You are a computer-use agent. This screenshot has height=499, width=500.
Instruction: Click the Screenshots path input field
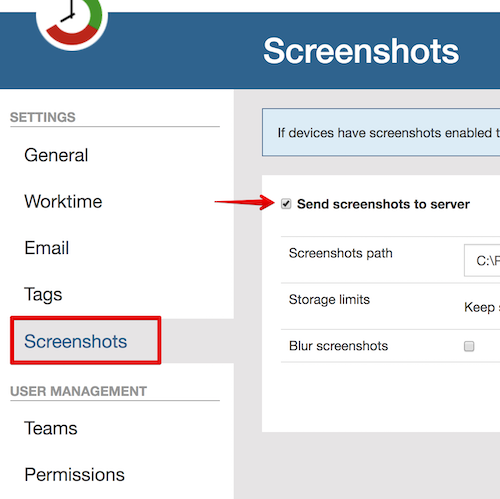[482, 260]
